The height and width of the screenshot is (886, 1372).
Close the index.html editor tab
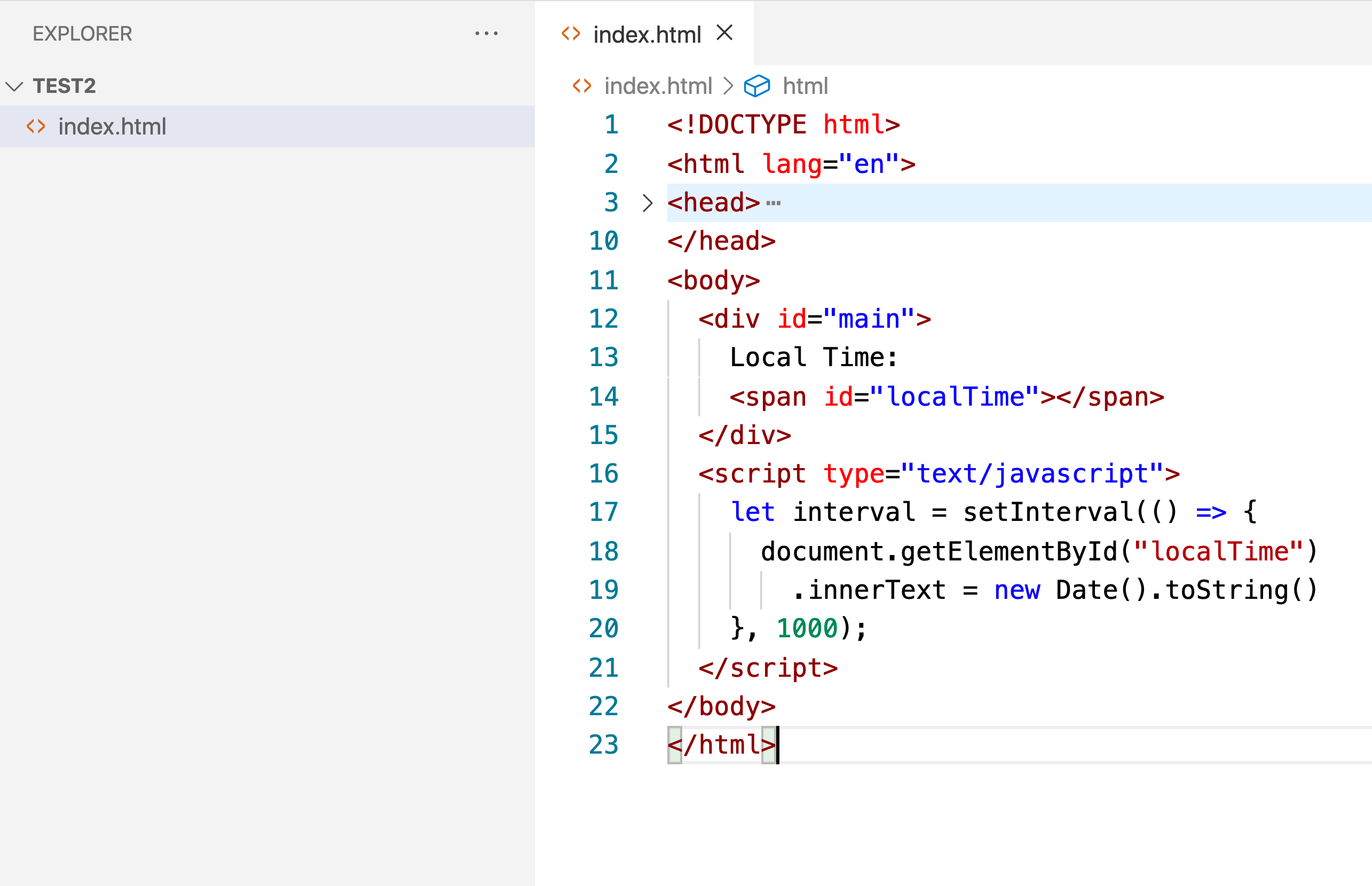(x=724, y=33)
